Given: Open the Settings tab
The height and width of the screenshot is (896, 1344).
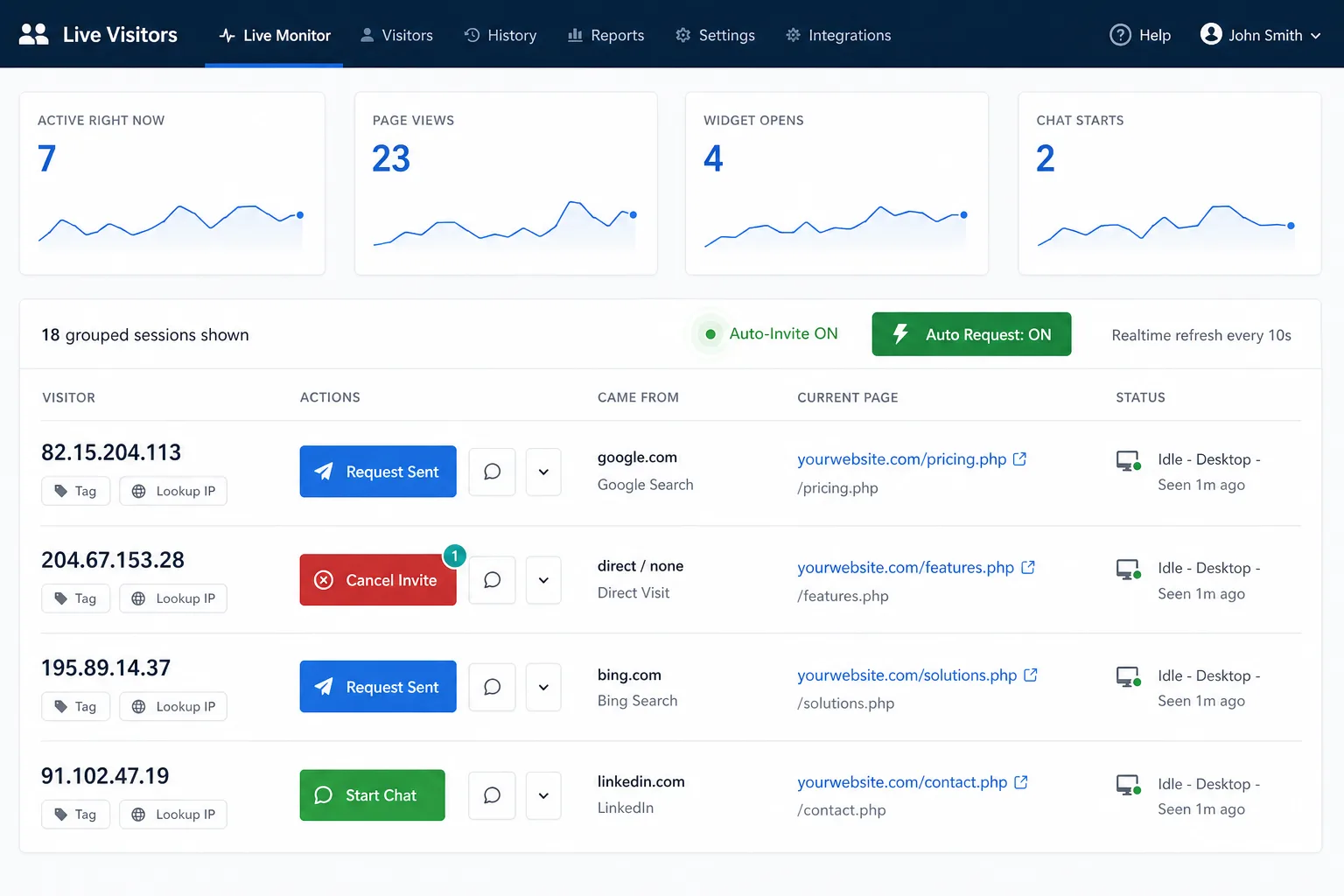Looking at the screenshot, I should click(715, 35).
